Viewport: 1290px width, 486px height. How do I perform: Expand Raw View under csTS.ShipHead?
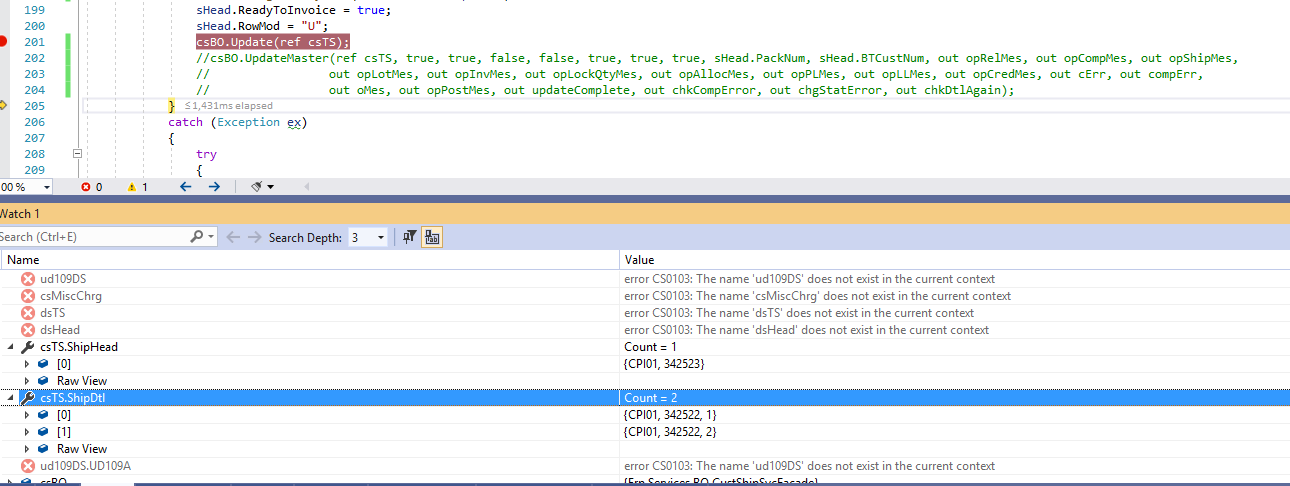[27, 381]
